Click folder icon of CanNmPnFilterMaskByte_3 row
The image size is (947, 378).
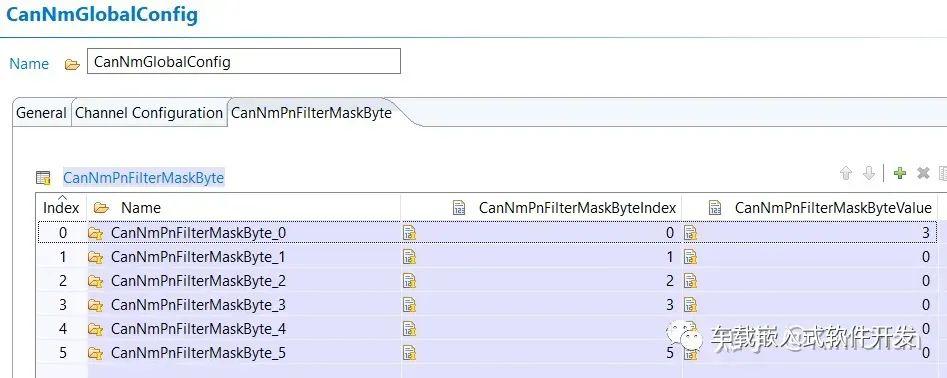(95, 306)
